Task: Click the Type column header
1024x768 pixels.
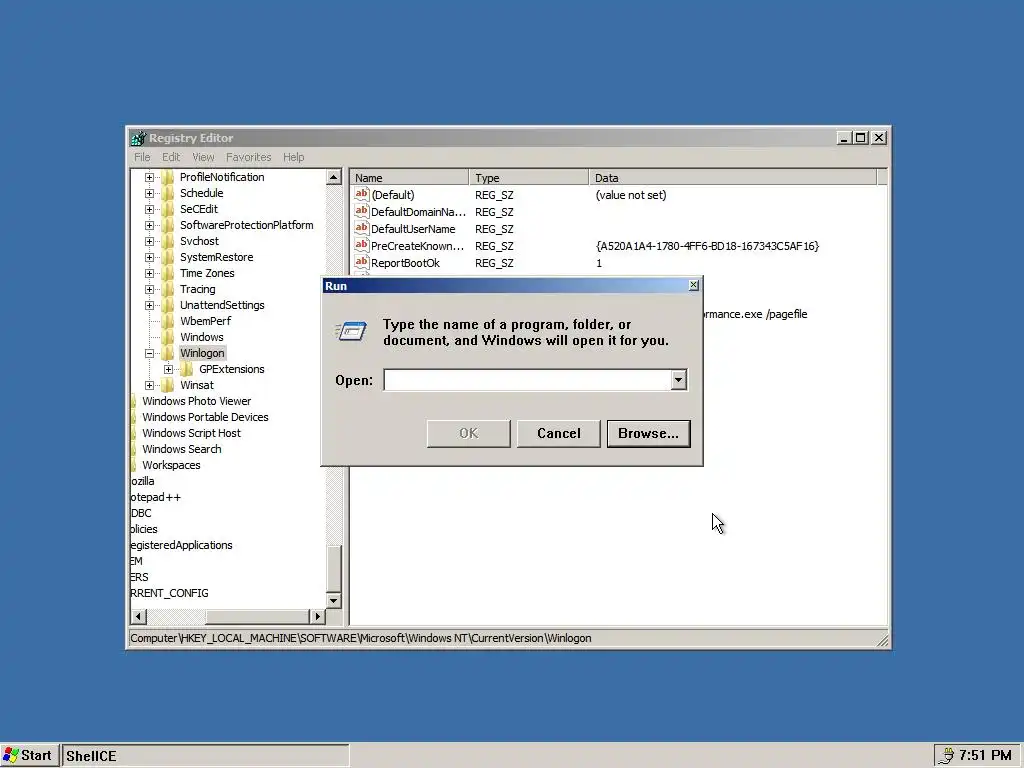Action: (x=529, y=178)
